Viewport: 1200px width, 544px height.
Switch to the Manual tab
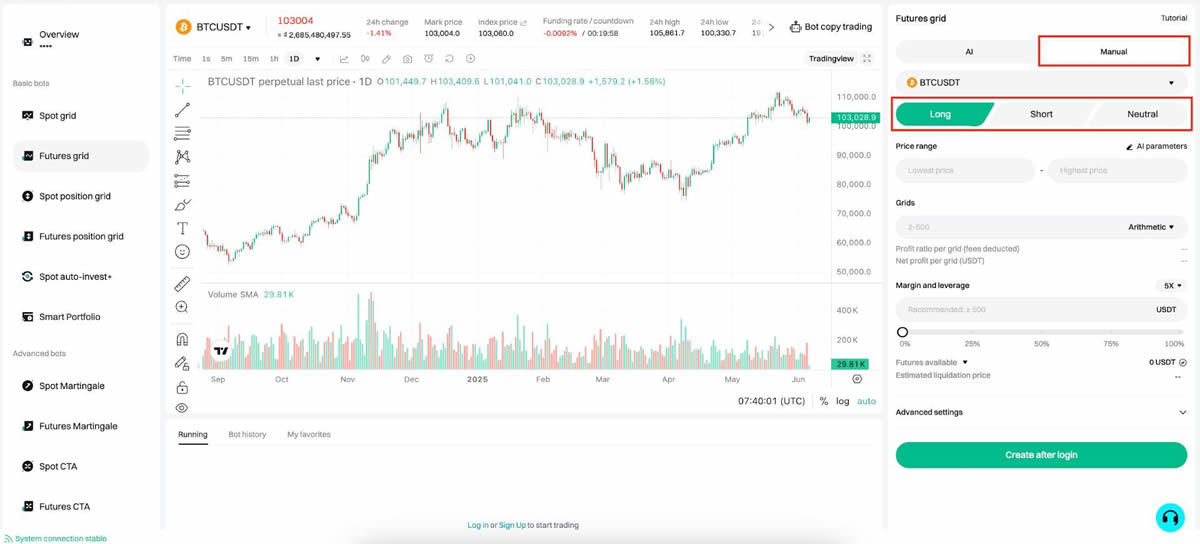(x=1114, y=51)
